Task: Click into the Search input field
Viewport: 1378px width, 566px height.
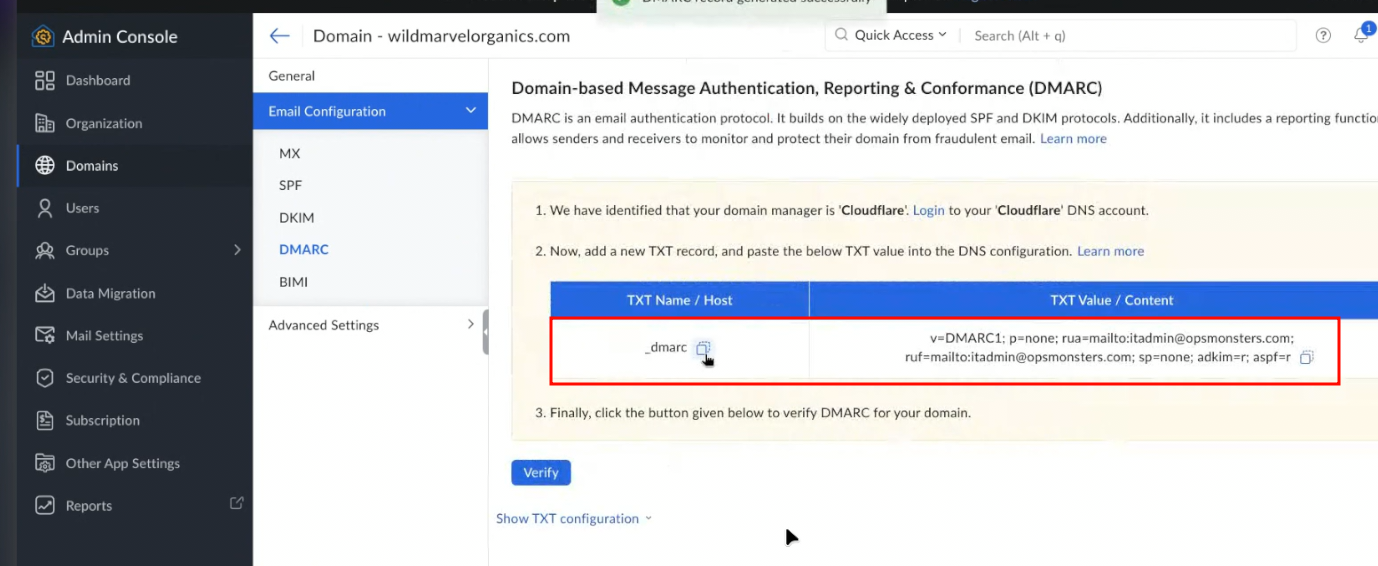Action: coord(1120,36)
